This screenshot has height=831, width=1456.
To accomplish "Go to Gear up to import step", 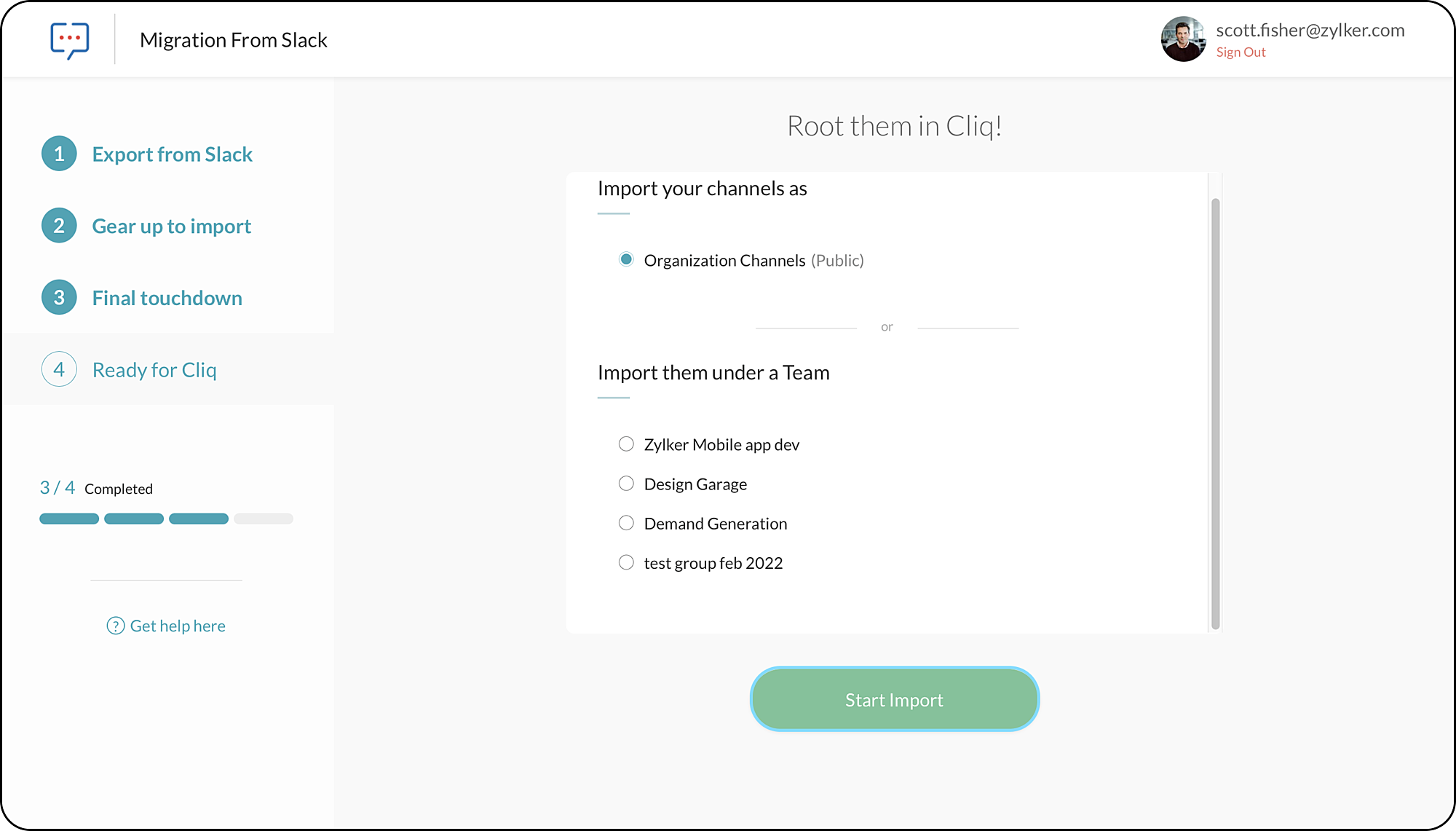I will point(171,227).
